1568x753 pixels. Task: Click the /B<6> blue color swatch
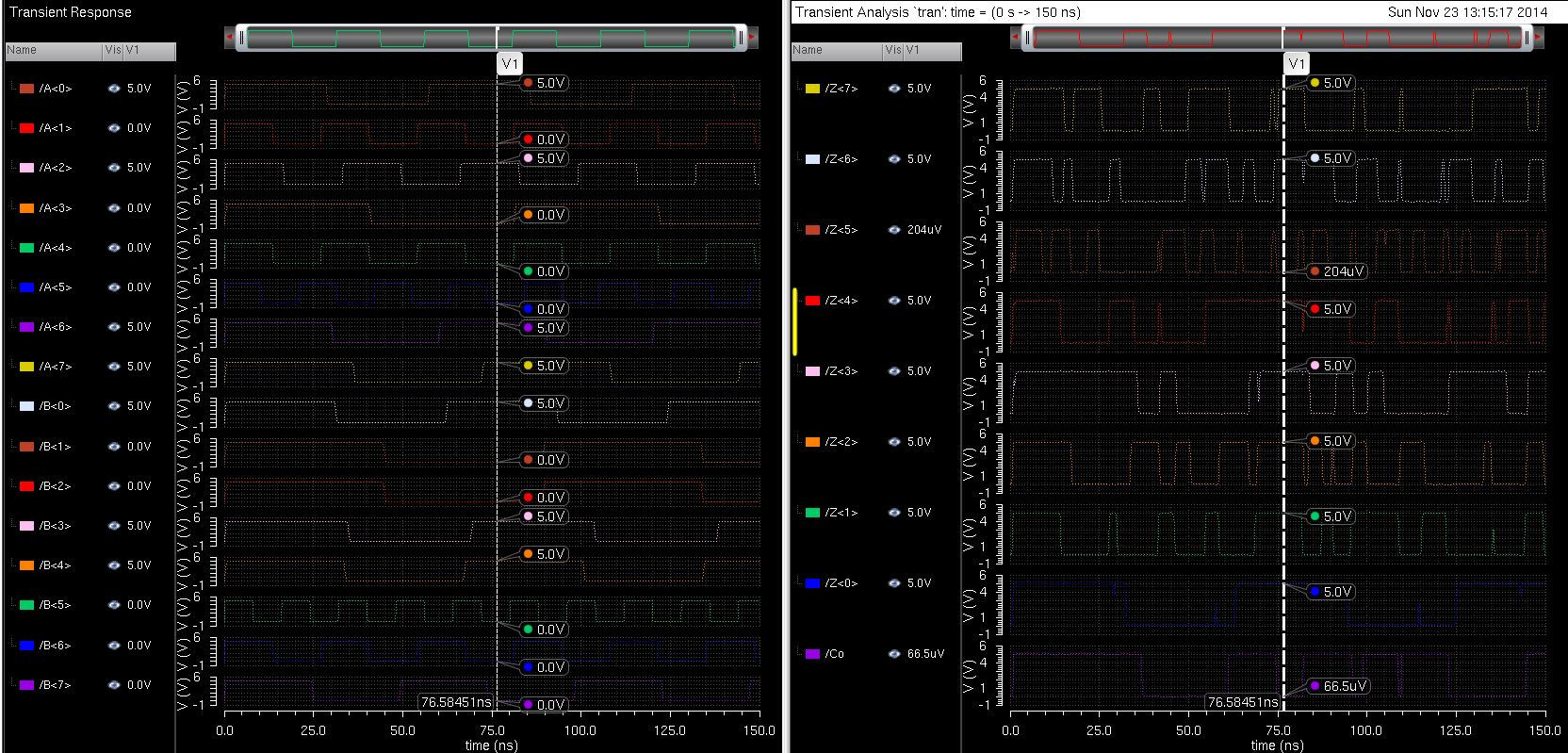tap(26, 645)
